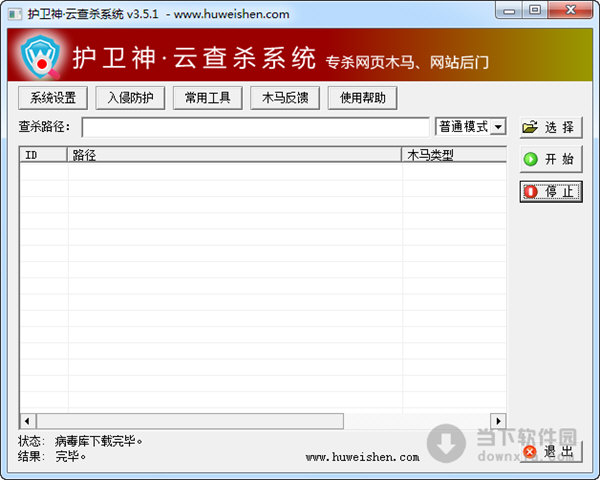
Task: Close the window with X
Action: pos(570,10)
